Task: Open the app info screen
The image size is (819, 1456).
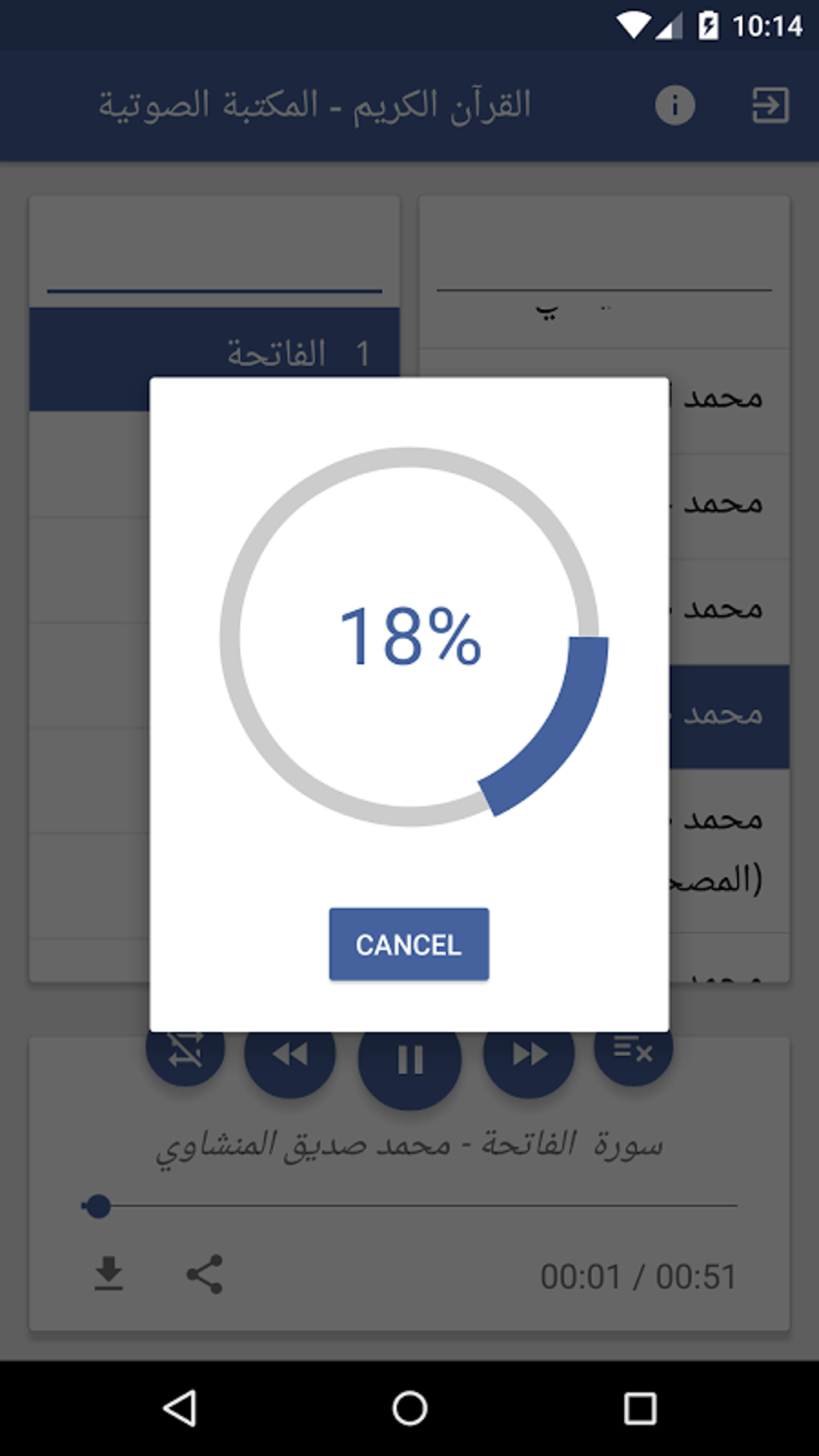Action: 674,105
